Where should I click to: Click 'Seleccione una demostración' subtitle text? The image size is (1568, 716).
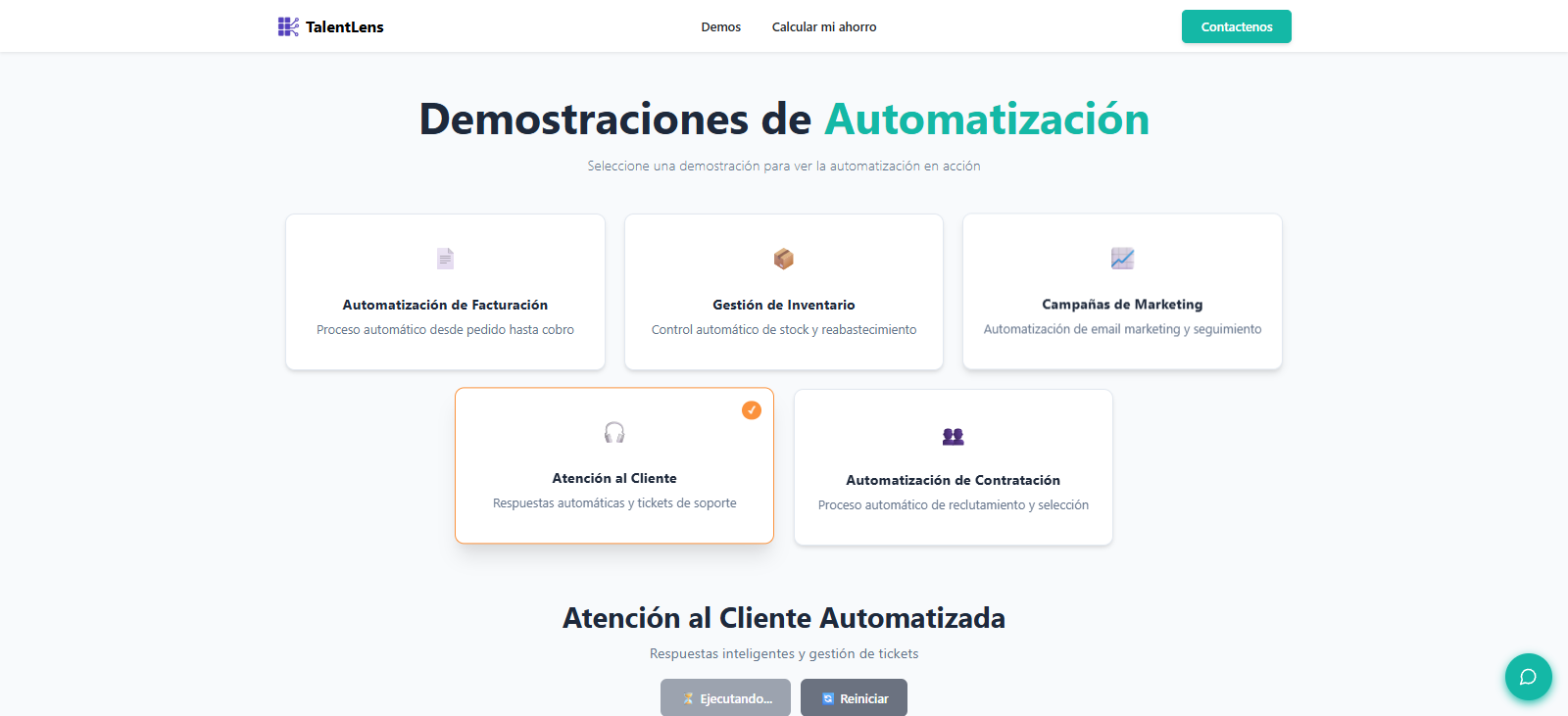click(784, 166)
